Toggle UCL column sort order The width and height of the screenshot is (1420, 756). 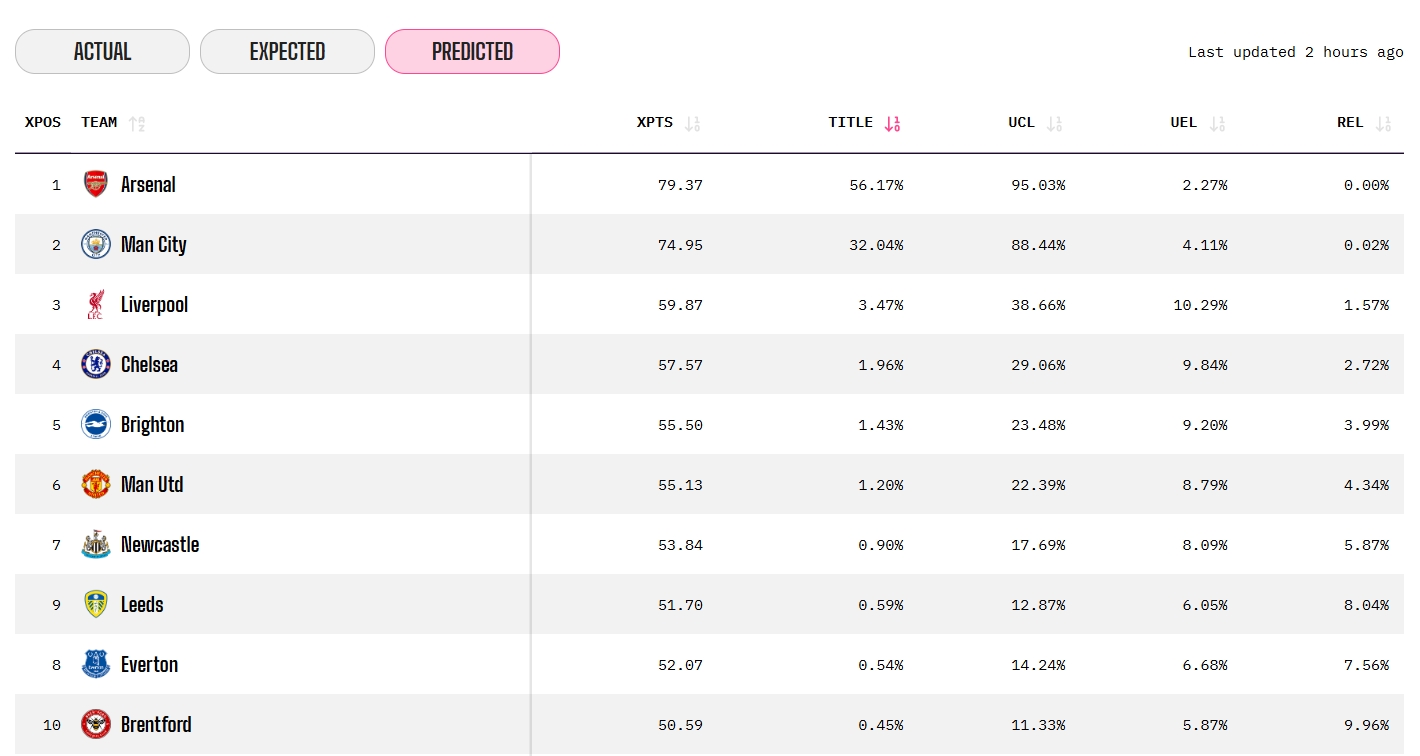tap(1054, 123)
